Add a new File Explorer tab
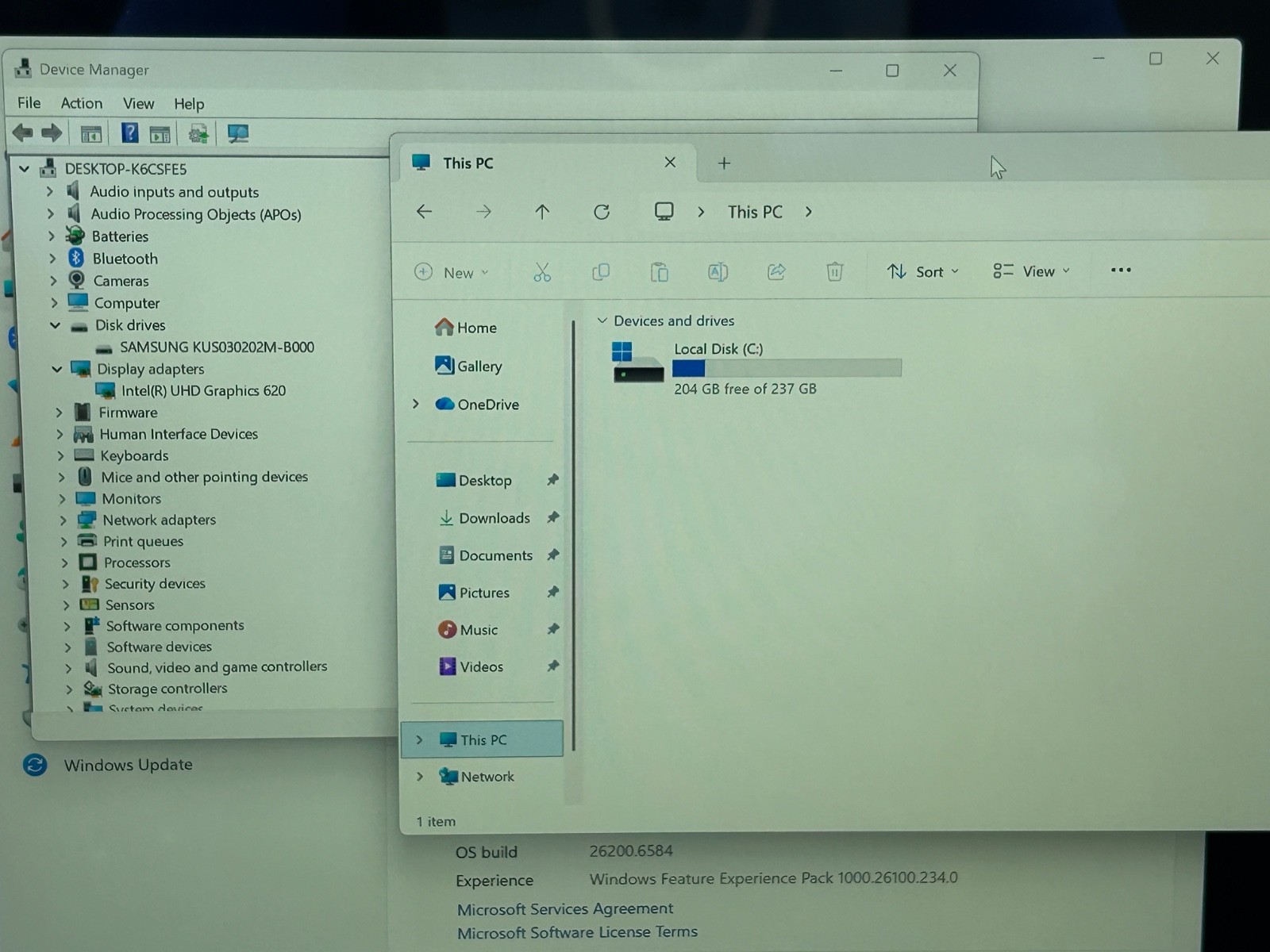1270x952 pixels. pos(724,163)
